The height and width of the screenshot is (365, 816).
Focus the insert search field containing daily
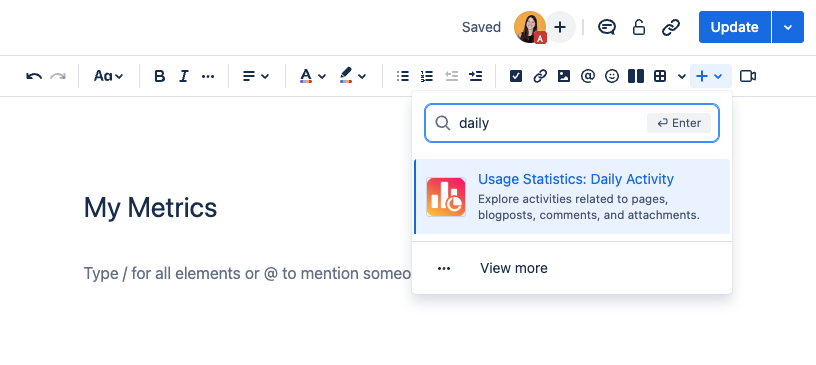click(572, 123)
